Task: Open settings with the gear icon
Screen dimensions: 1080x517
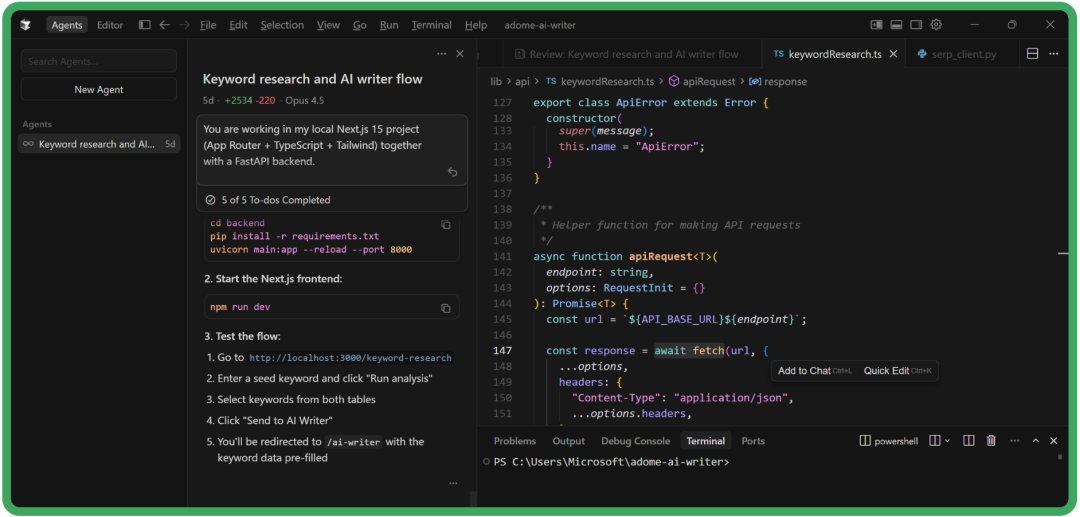Action: (937, 25)
